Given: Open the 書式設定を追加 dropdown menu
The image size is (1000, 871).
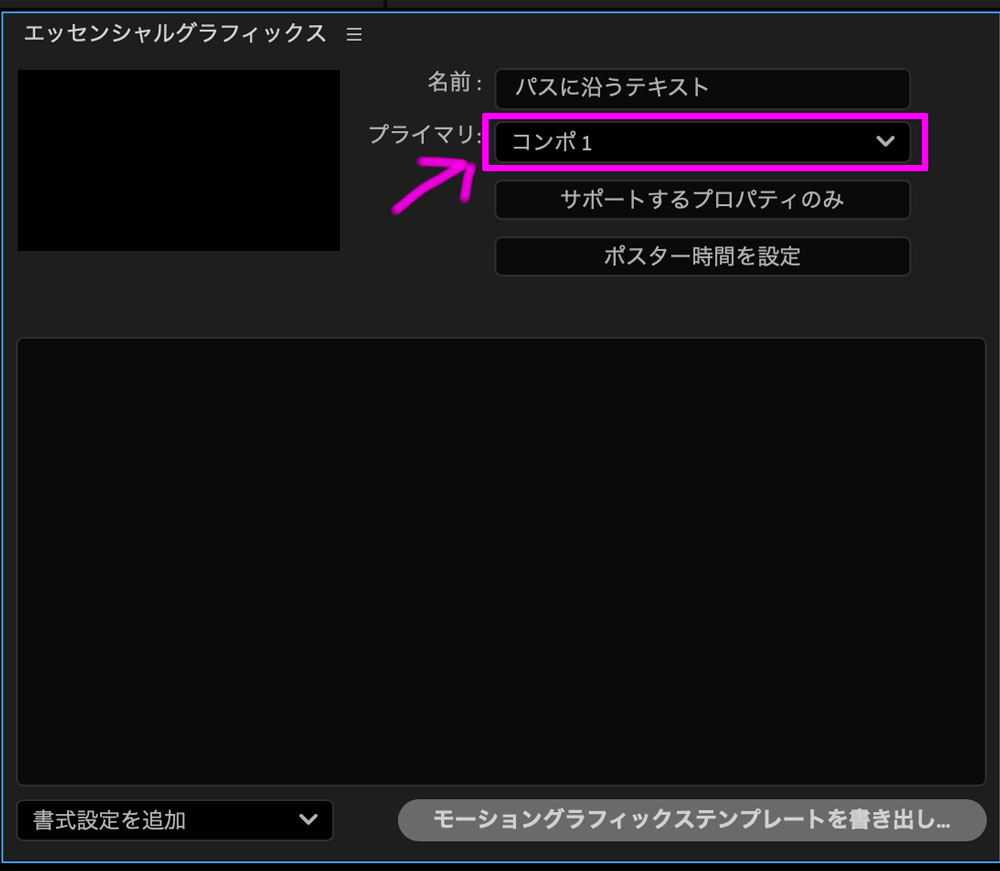Looking at the screenshot, I should [175, 820].
